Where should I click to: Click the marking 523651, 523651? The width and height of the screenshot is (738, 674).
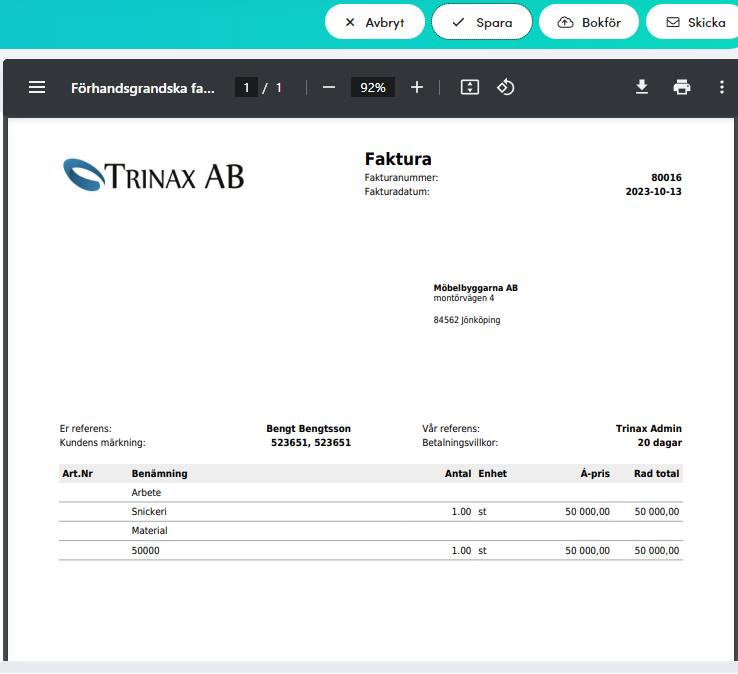tap(311, 443)
